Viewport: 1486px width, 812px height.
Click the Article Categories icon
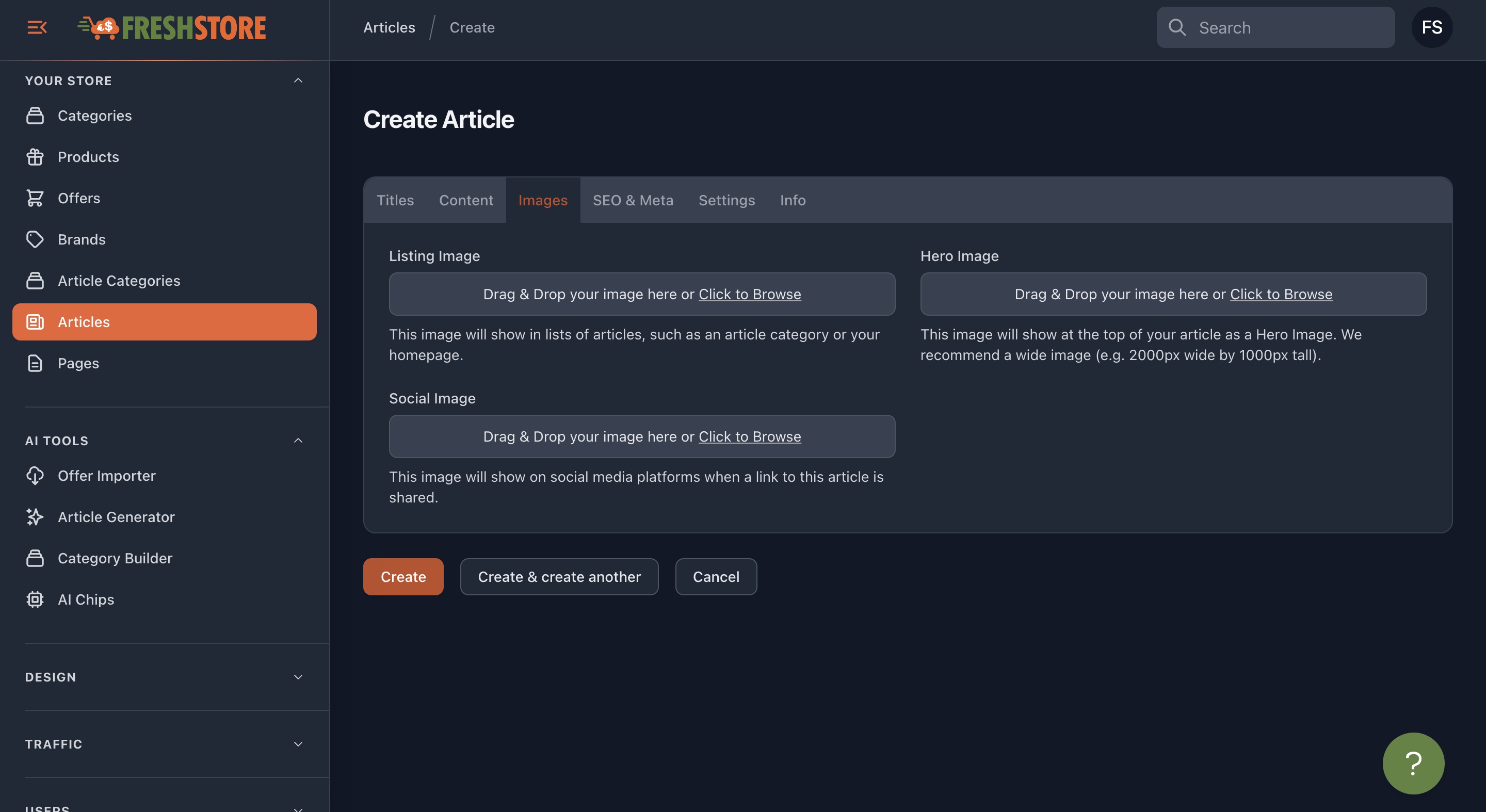35,281
